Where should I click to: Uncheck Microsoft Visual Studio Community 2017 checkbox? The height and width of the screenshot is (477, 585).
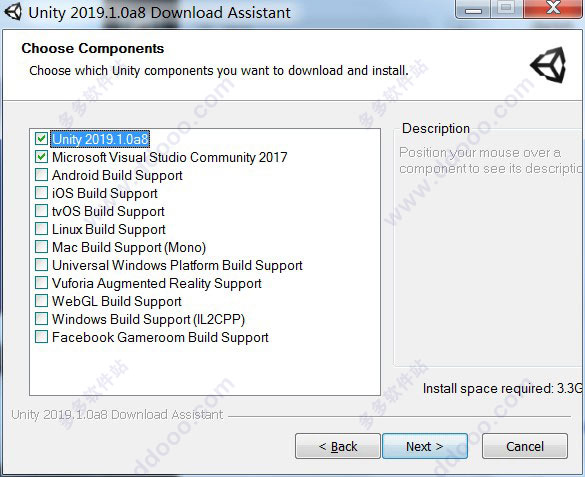(x=41, y=157)
